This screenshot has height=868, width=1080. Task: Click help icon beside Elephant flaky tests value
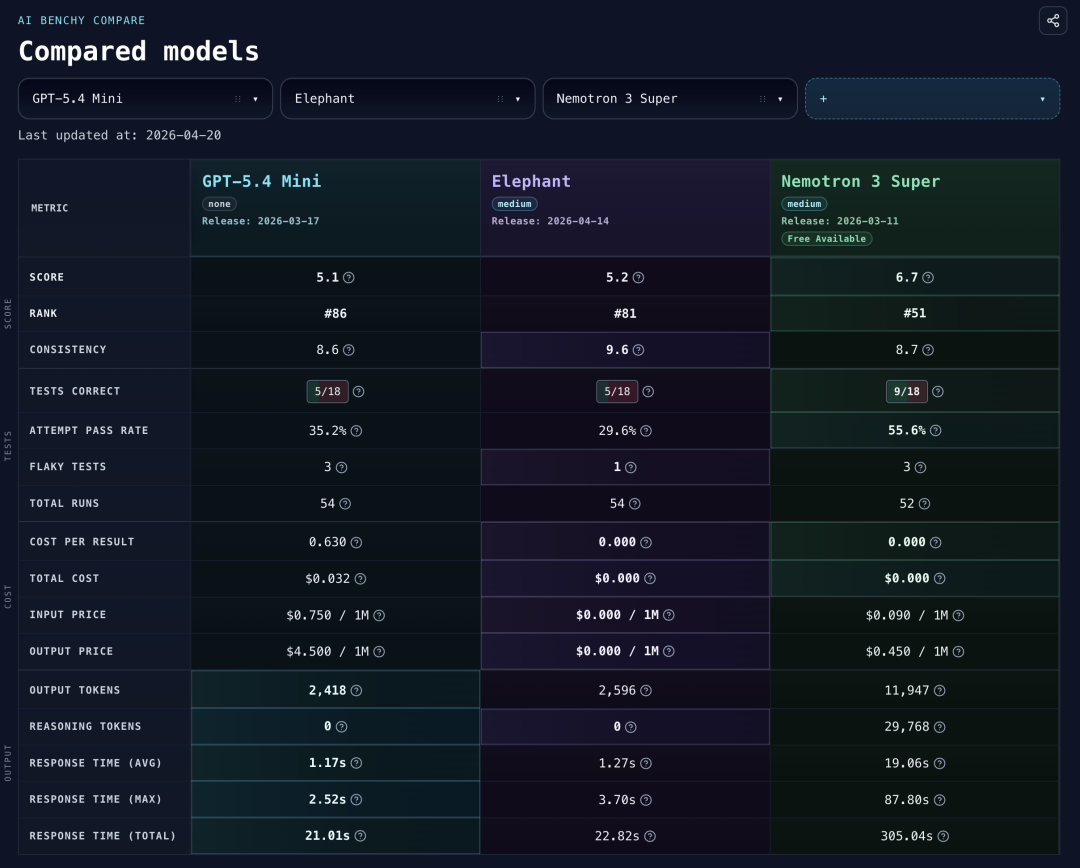point(630,467)
